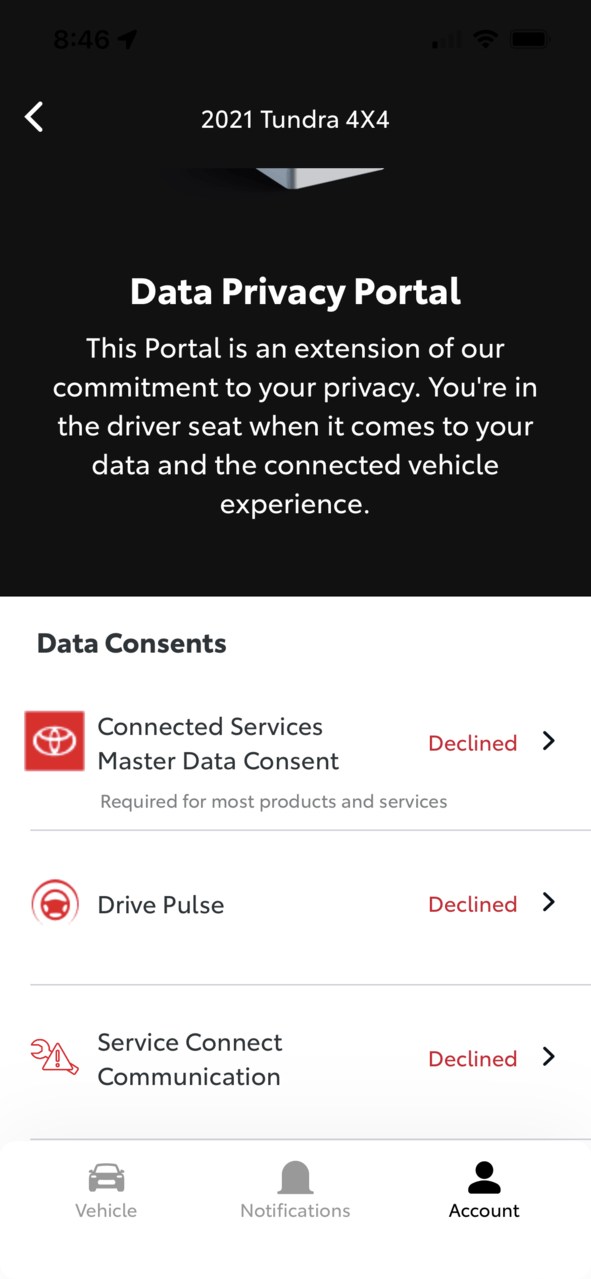Open Service Connect Communication chevron

(549, 1057)
